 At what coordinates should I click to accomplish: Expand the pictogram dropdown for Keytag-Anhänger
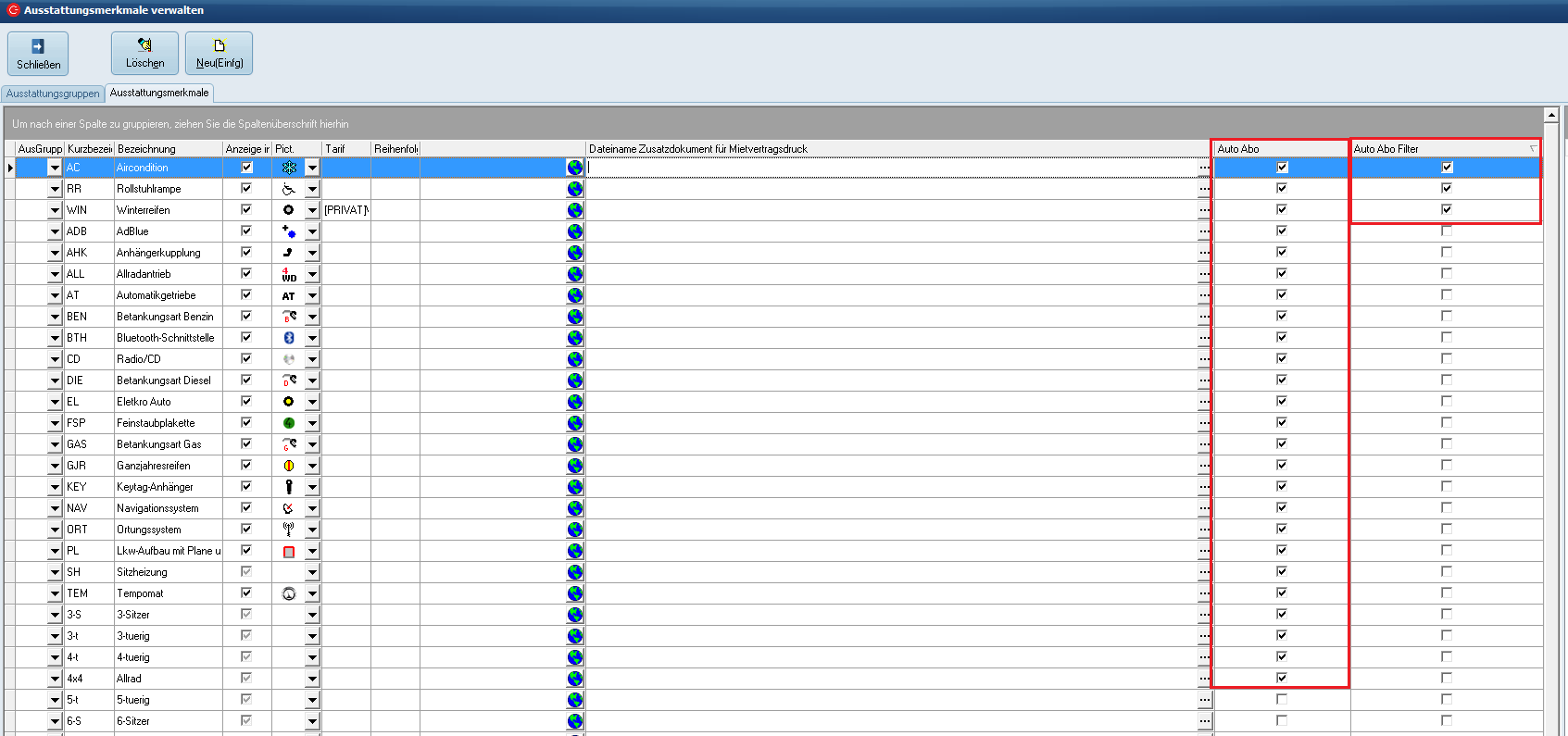click(312, 487)
